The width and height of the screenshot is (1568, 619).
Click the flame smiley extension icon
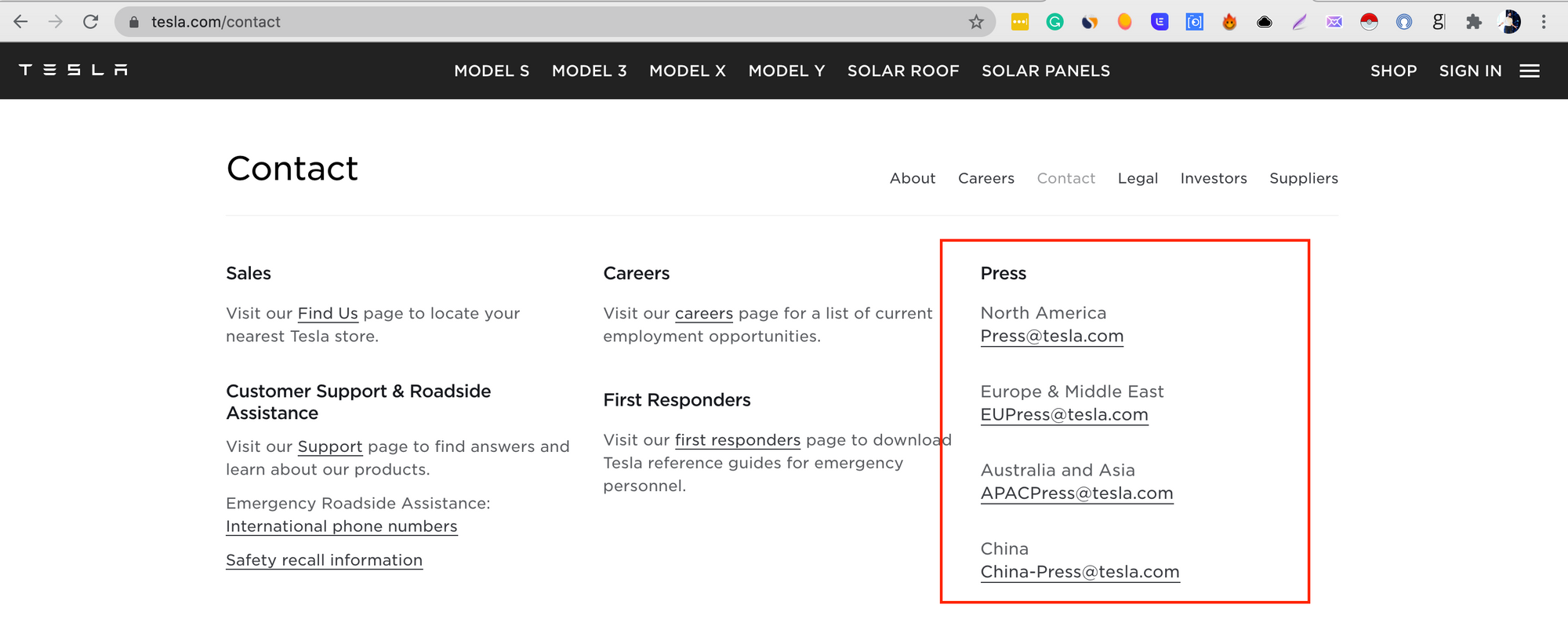pyautogui.click(x=1229, y=22)
